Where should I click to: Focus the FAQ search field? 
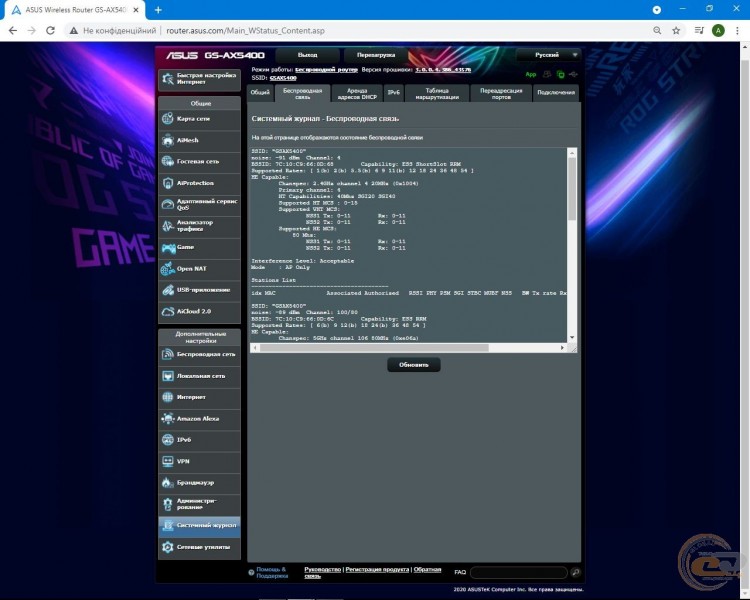point(519,572)
